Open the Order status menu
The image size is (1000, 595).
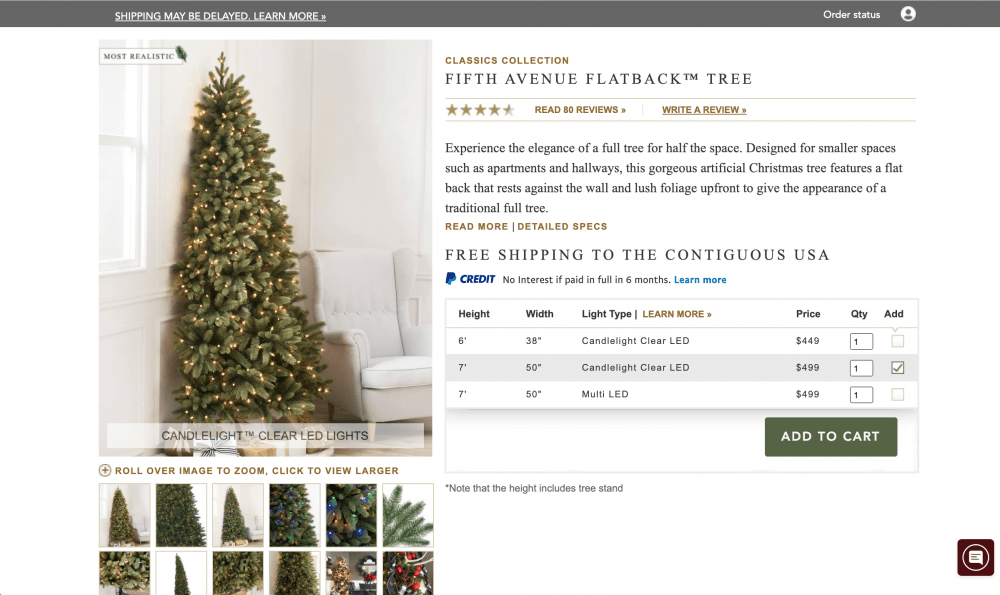point(852,14)
